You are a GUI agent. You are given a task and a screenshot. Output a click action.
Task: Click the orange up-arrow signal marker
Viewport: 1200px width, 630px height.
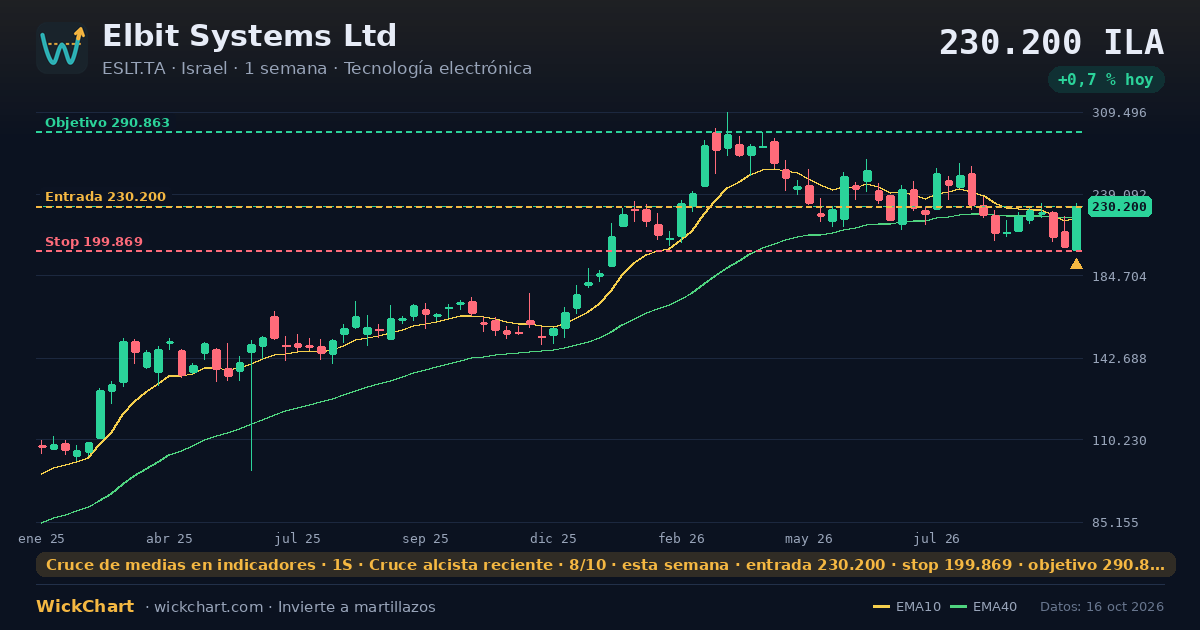click(x=1076, y=264)
